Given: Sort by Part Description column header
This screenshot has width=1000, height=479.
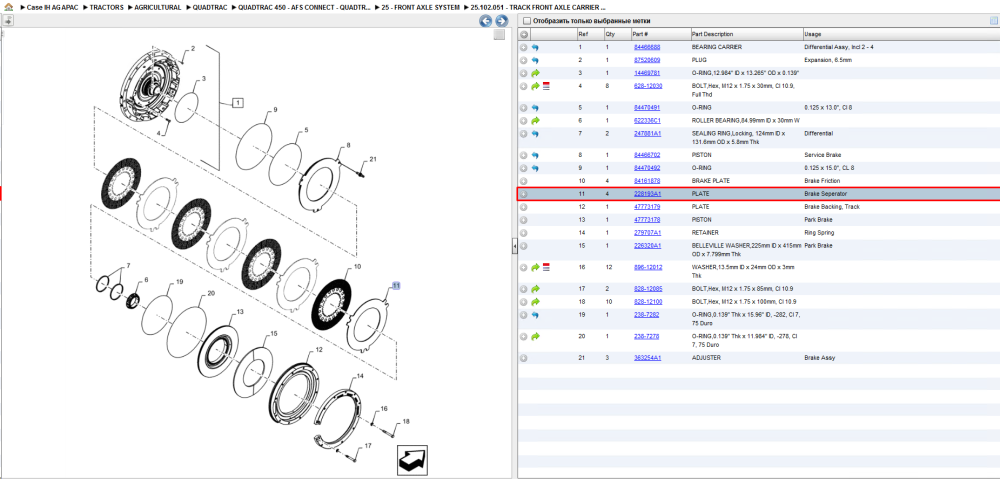Looking at the screenshot, I should point(746,34).
